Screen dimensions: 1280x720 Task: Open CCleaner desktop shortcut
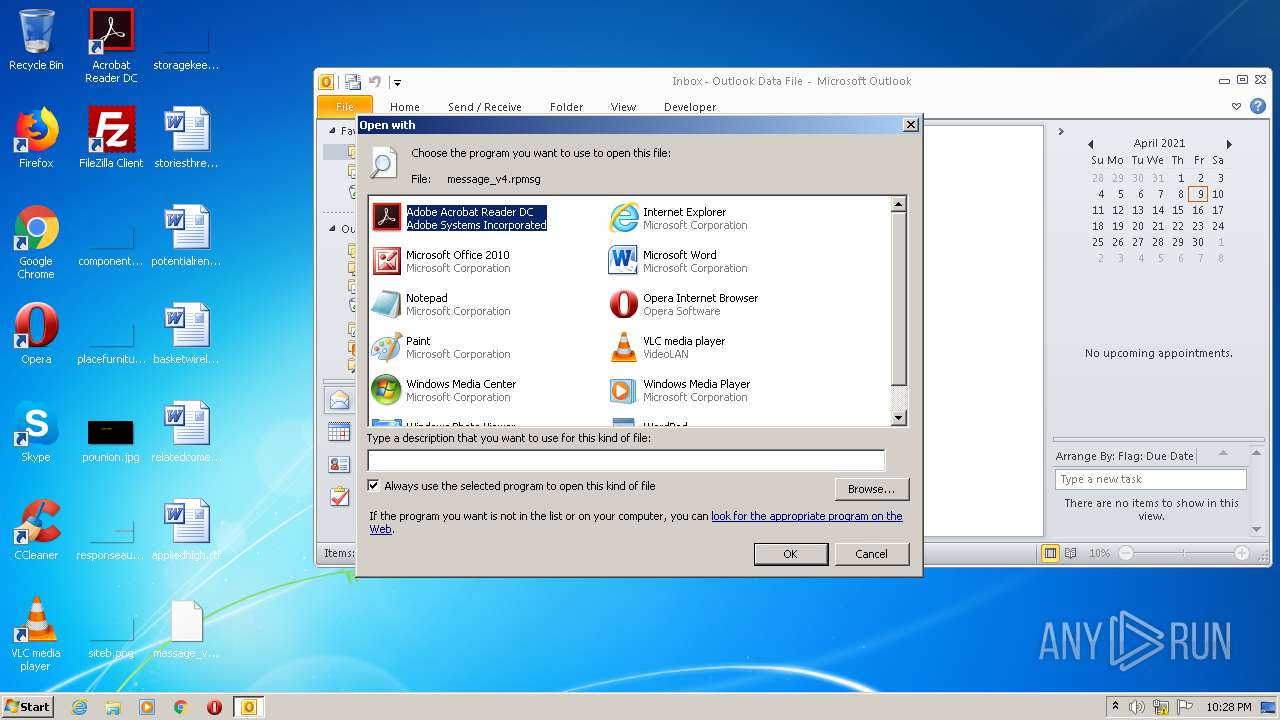[x=36, y=531]
